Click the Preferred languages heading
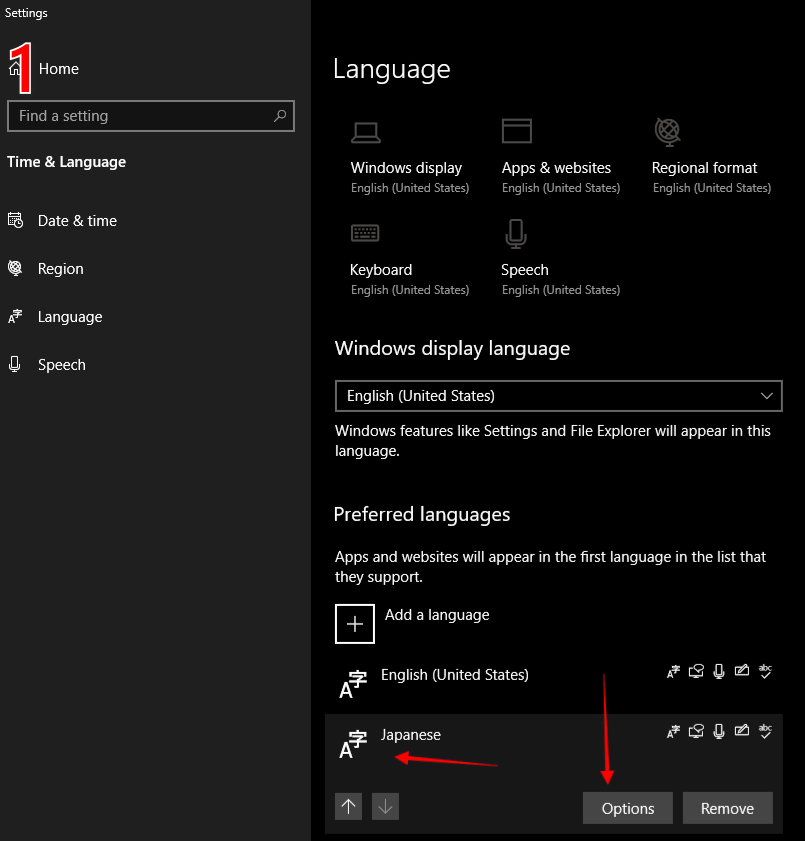 pyautogui.click(x=422, y=514)
